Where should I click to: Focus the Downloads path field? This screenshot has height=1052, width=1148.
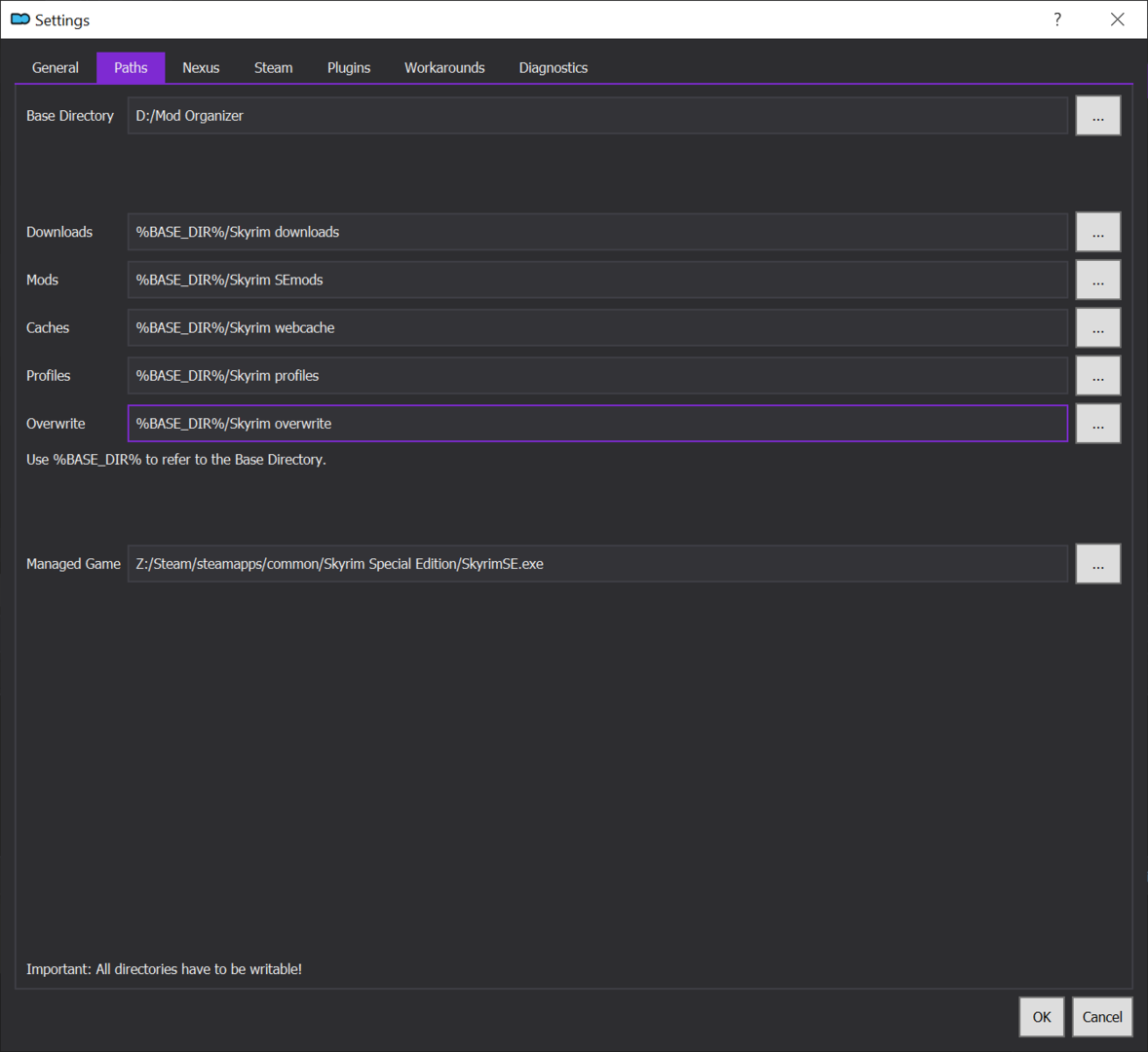click(x=597, y=232)
